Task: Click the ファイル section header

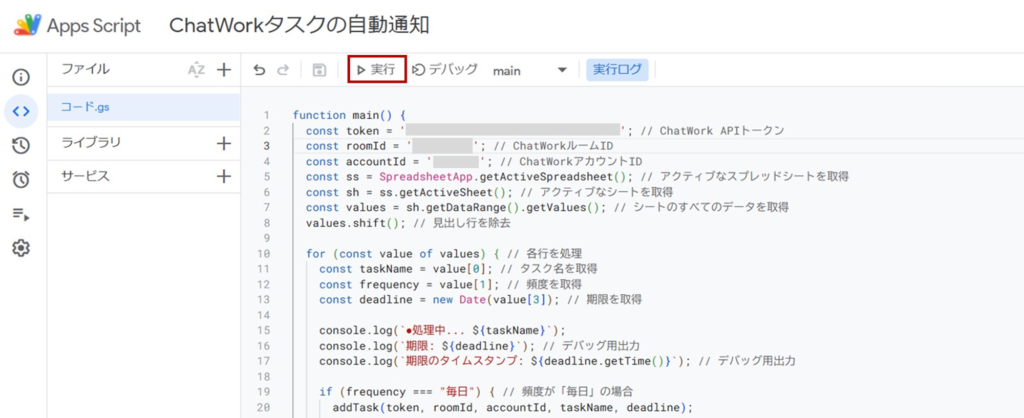Action: pyautogui.click(x=86, y=69)
